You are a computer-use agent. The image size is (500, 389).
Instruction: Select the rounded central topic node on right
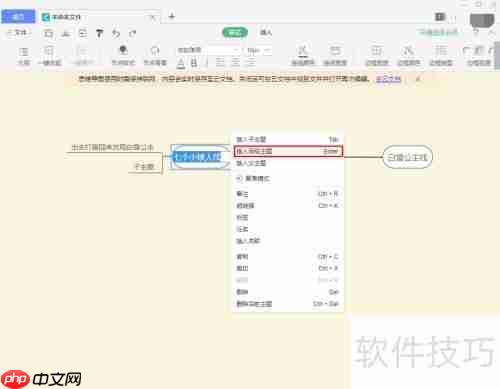[407, 157]
